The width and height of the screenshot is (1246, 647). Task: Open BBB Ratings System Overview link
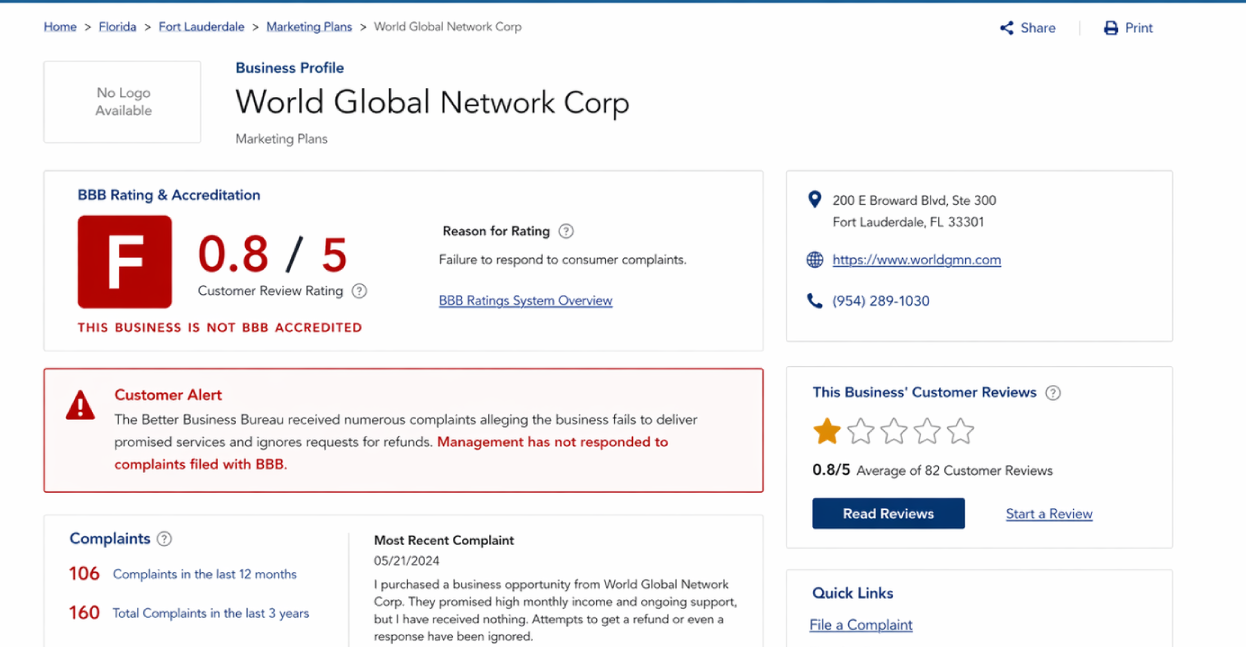click(525, 301)
